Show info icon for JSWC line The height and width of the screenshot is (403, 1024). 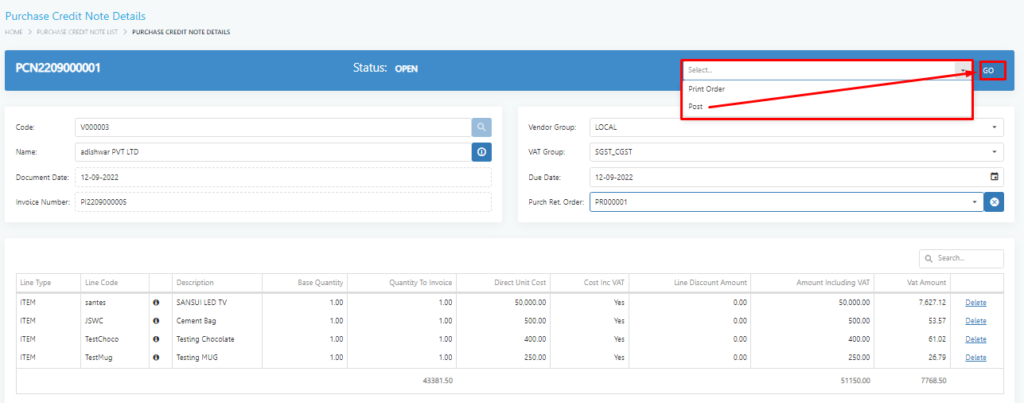tap(156, 321)
